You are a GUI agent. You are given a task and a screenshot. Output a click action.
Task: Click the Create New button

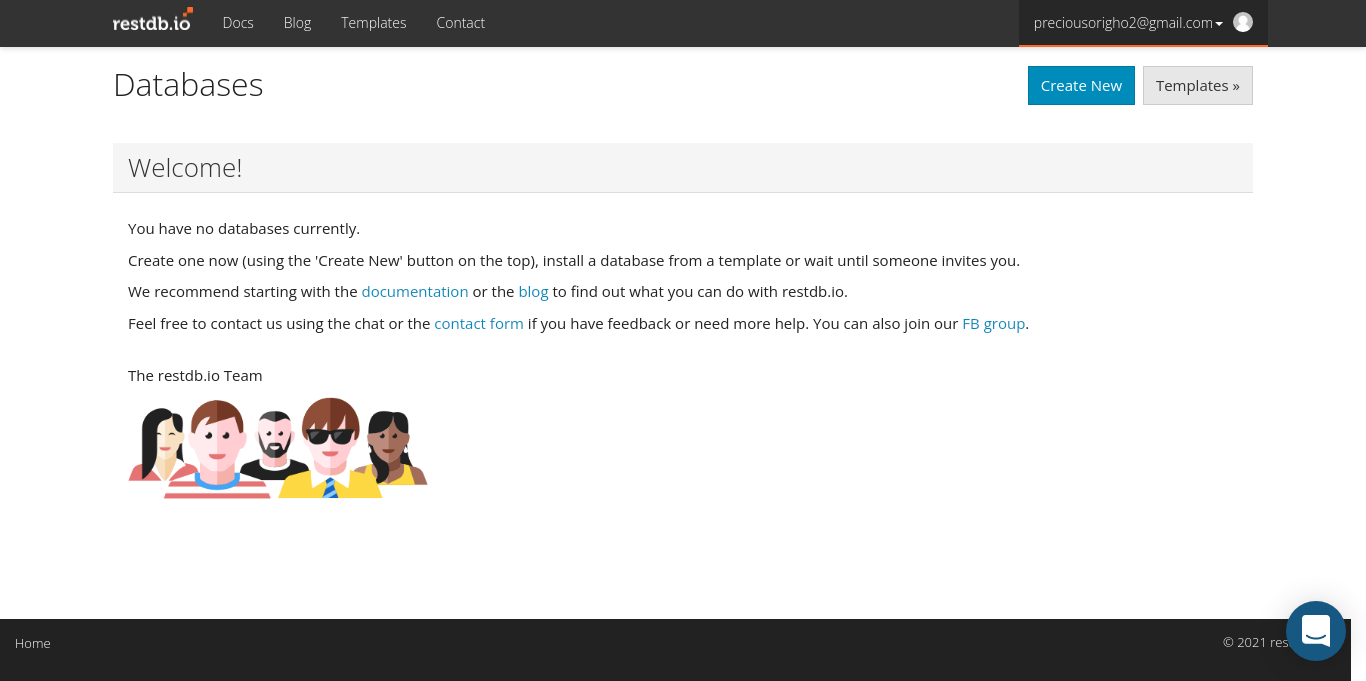[1081, 86]
